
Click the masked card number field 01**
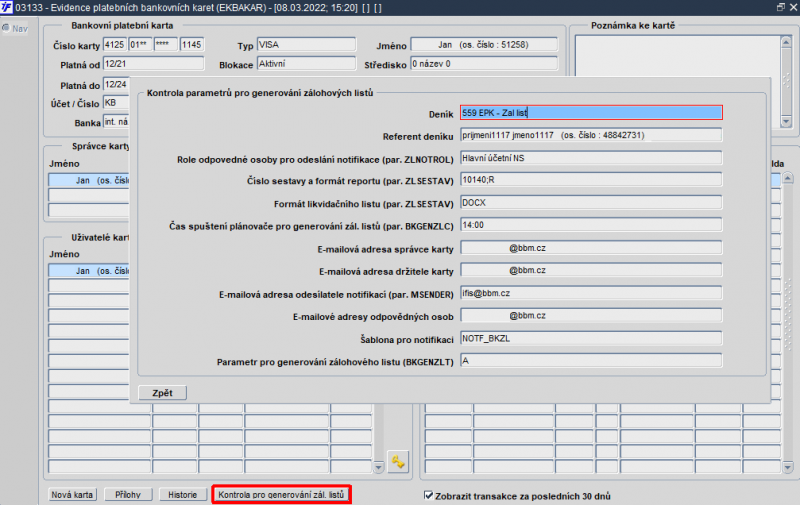tap(140, 45)
